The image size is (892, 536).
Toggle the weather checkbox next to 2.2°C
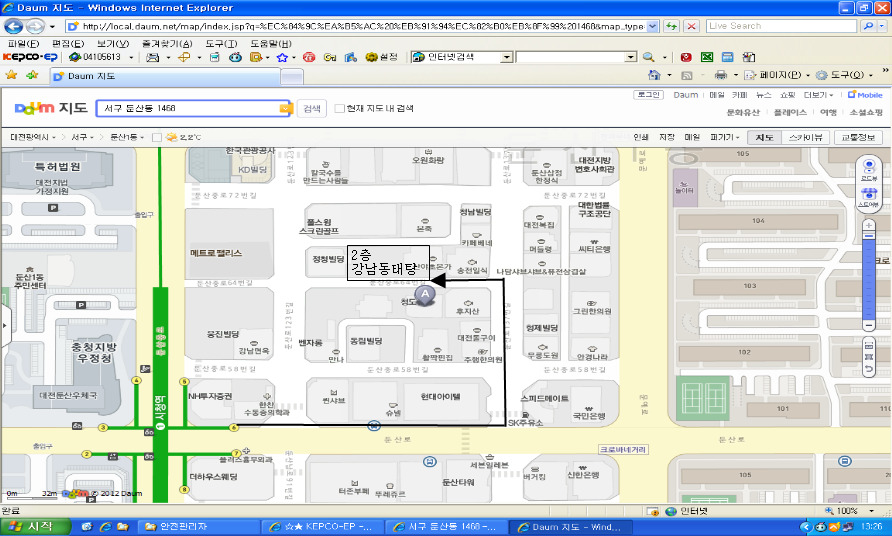tap(157, 137)
